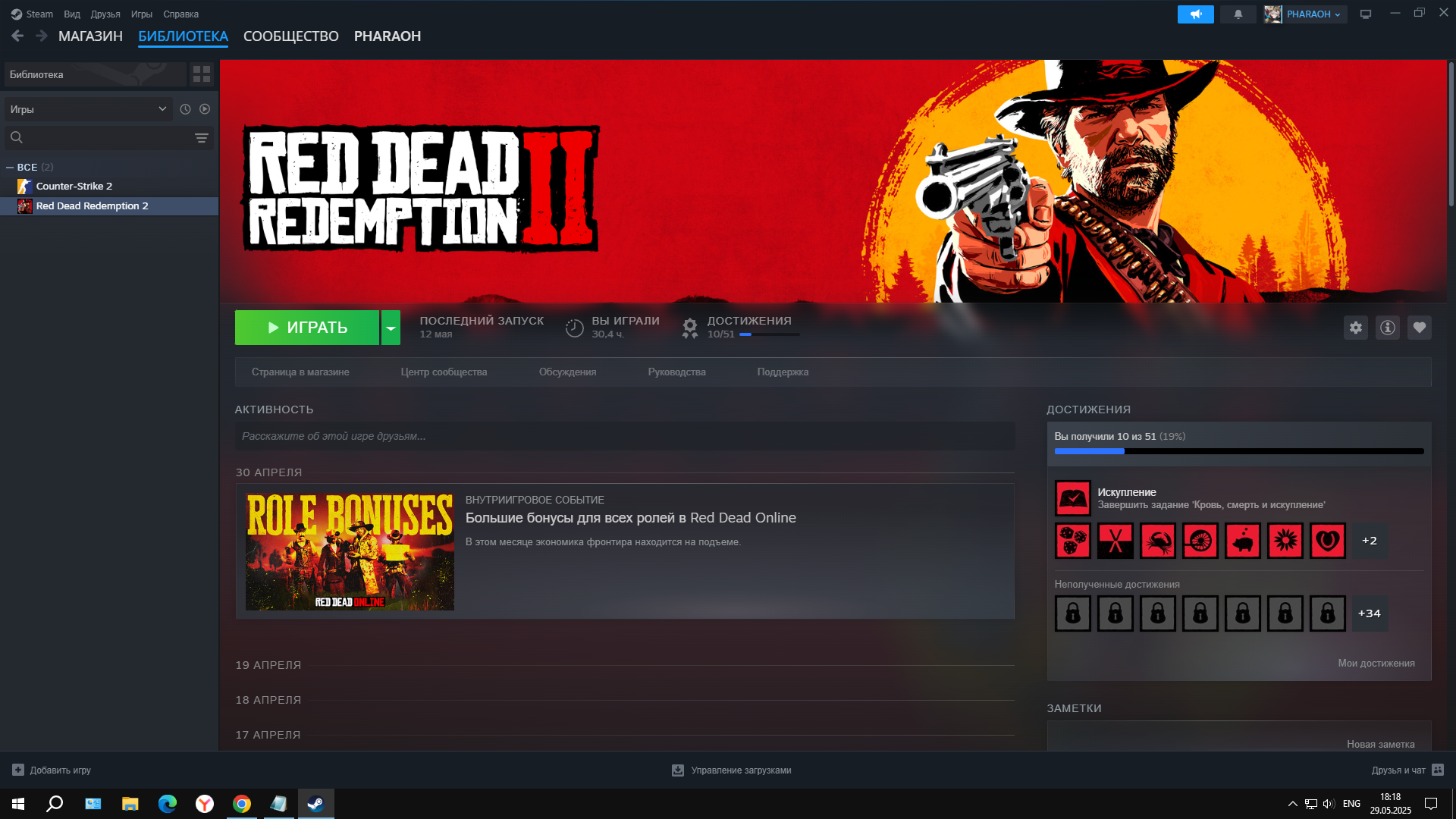Image resolution: width=1456 pixels, height=819 pixels.
Task: Open the Друзья menu
Action: click(105, 14)
